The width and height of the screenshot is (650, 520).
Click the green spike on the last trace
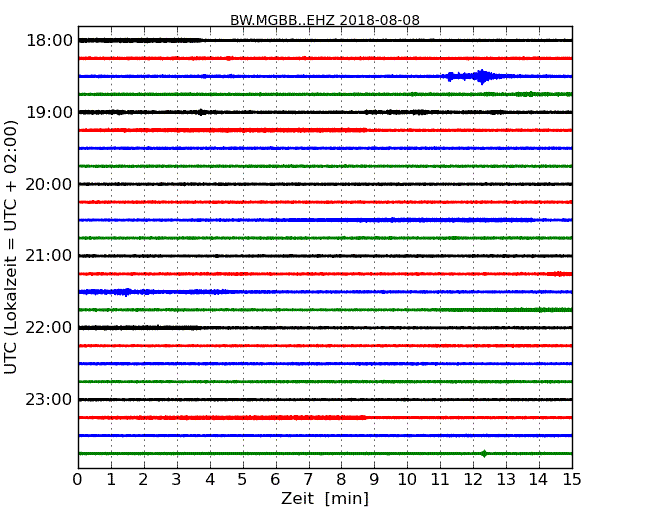[484, 454]
